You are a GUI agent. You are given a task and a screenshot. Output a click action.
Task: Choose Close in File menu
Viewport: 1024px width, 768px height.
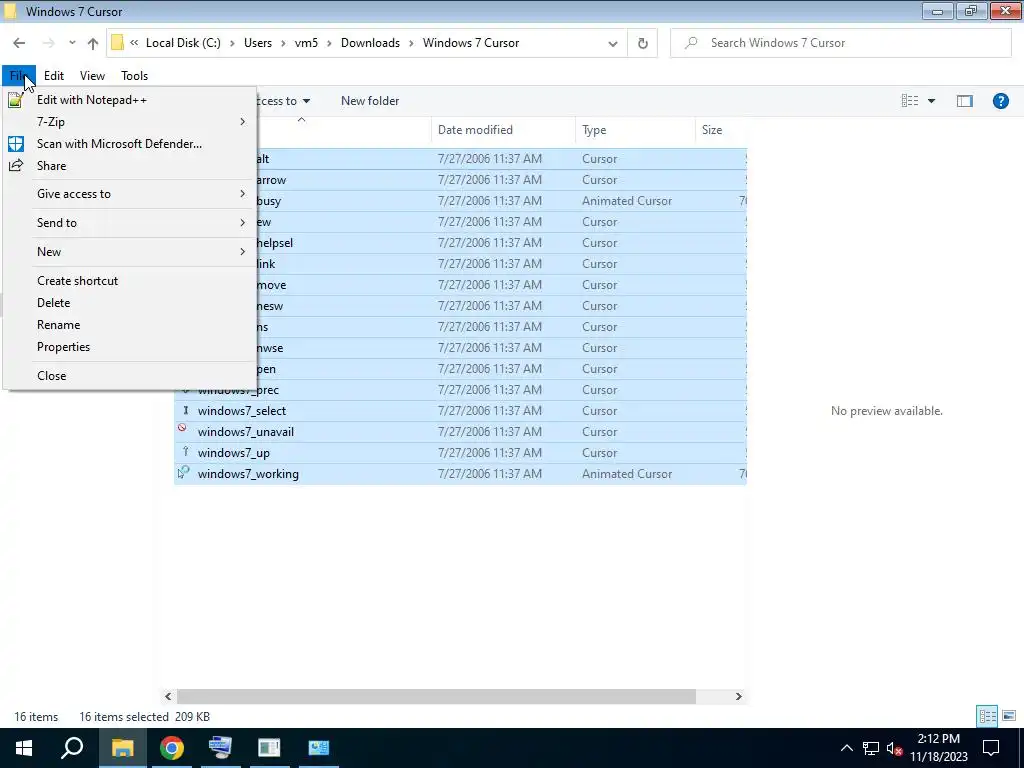pos(129,376)
